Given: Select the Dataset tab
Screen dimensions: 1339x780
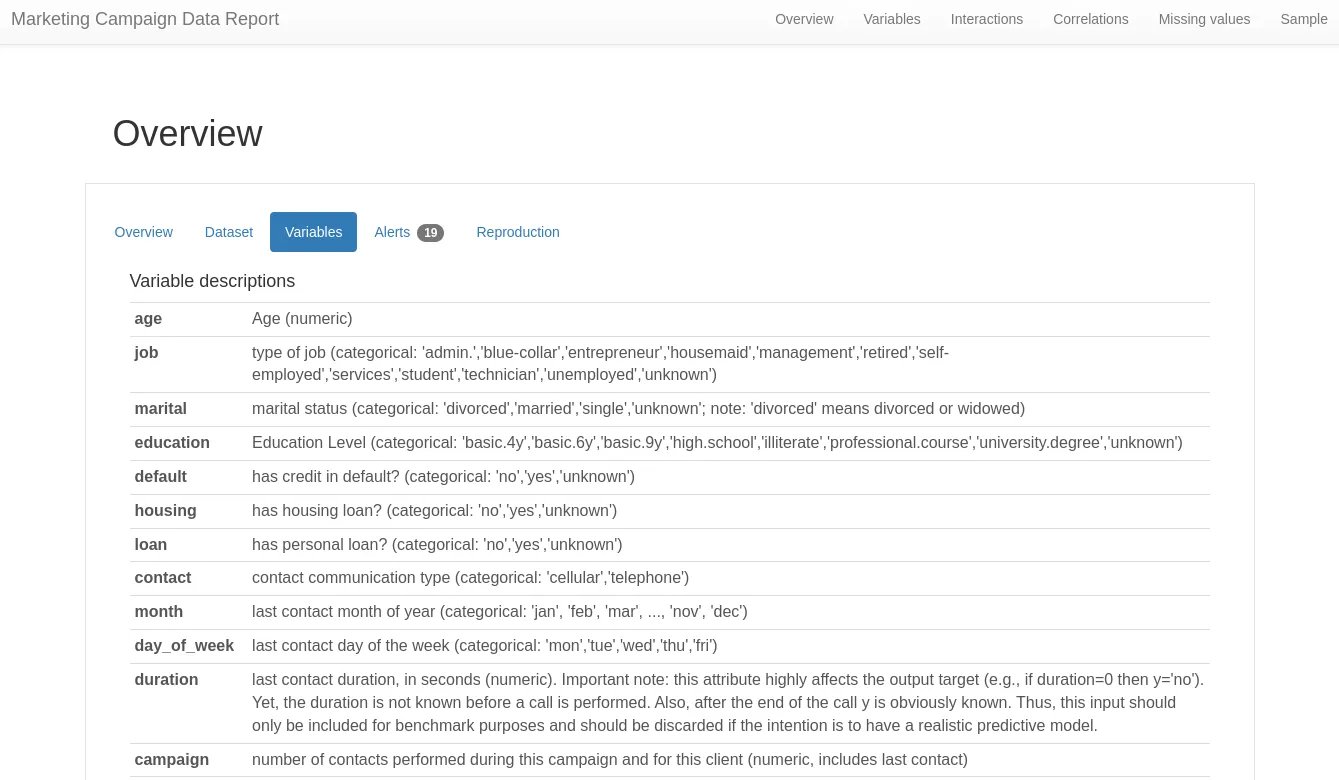Looking at the screenshot, I should tap(229, 232).
